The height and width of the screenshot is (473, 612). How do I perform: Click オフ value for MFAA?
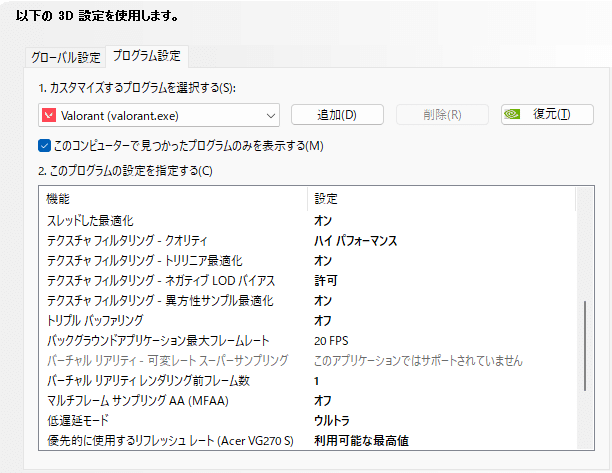pyautogui.click(x=323, y=401)
